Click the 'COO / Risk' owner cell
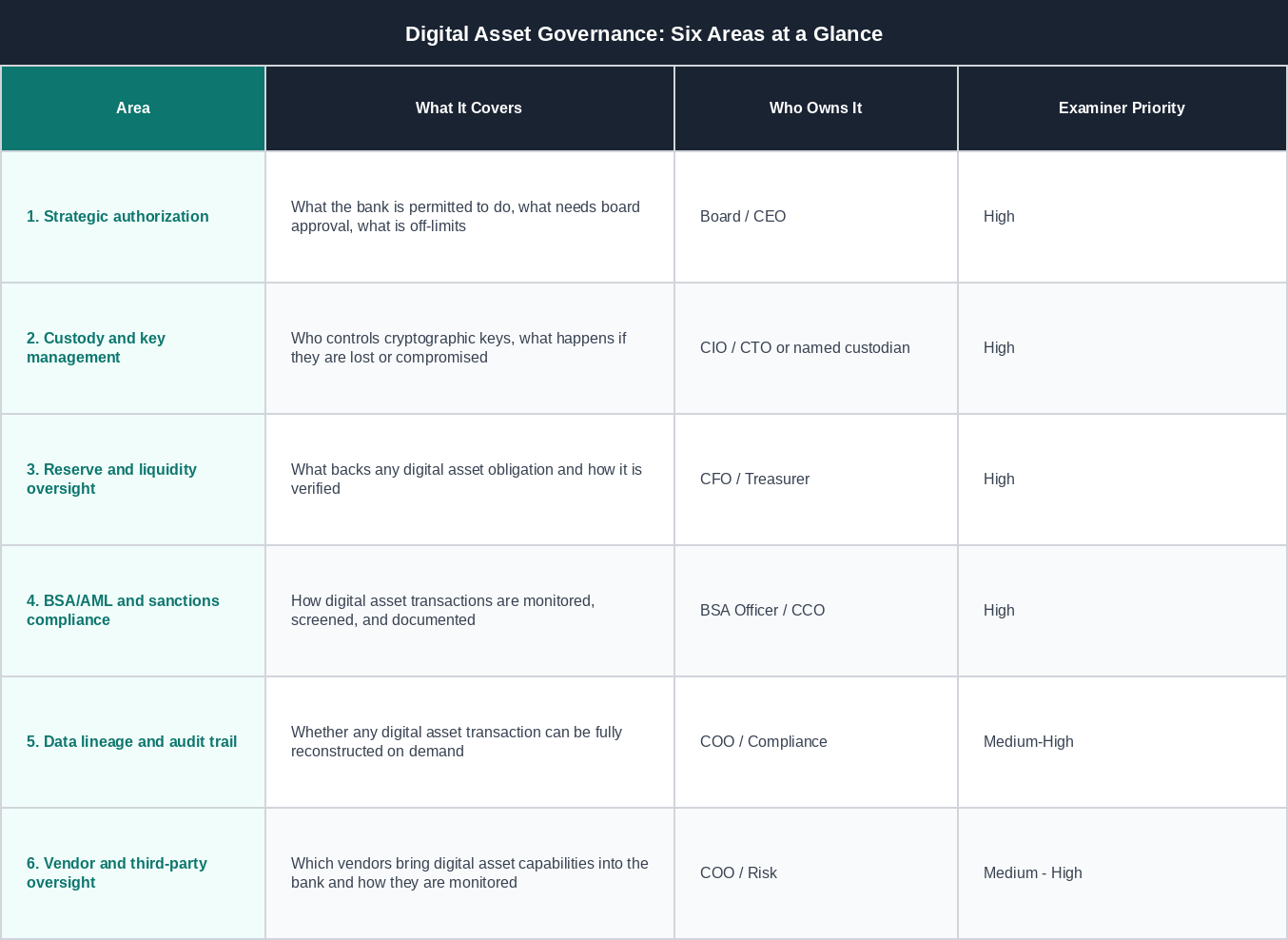The image size is (1288, 940). tap(816, 873)
